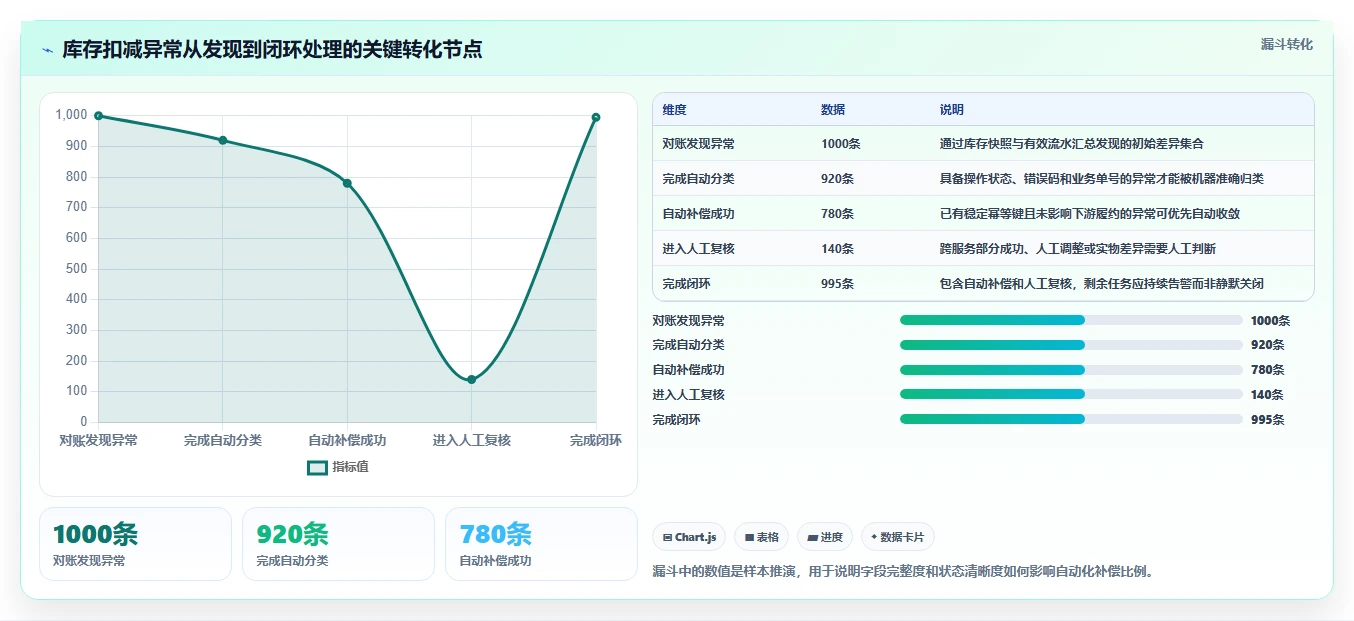
Task: Click progress value 140条
Action: [1267, 395]
